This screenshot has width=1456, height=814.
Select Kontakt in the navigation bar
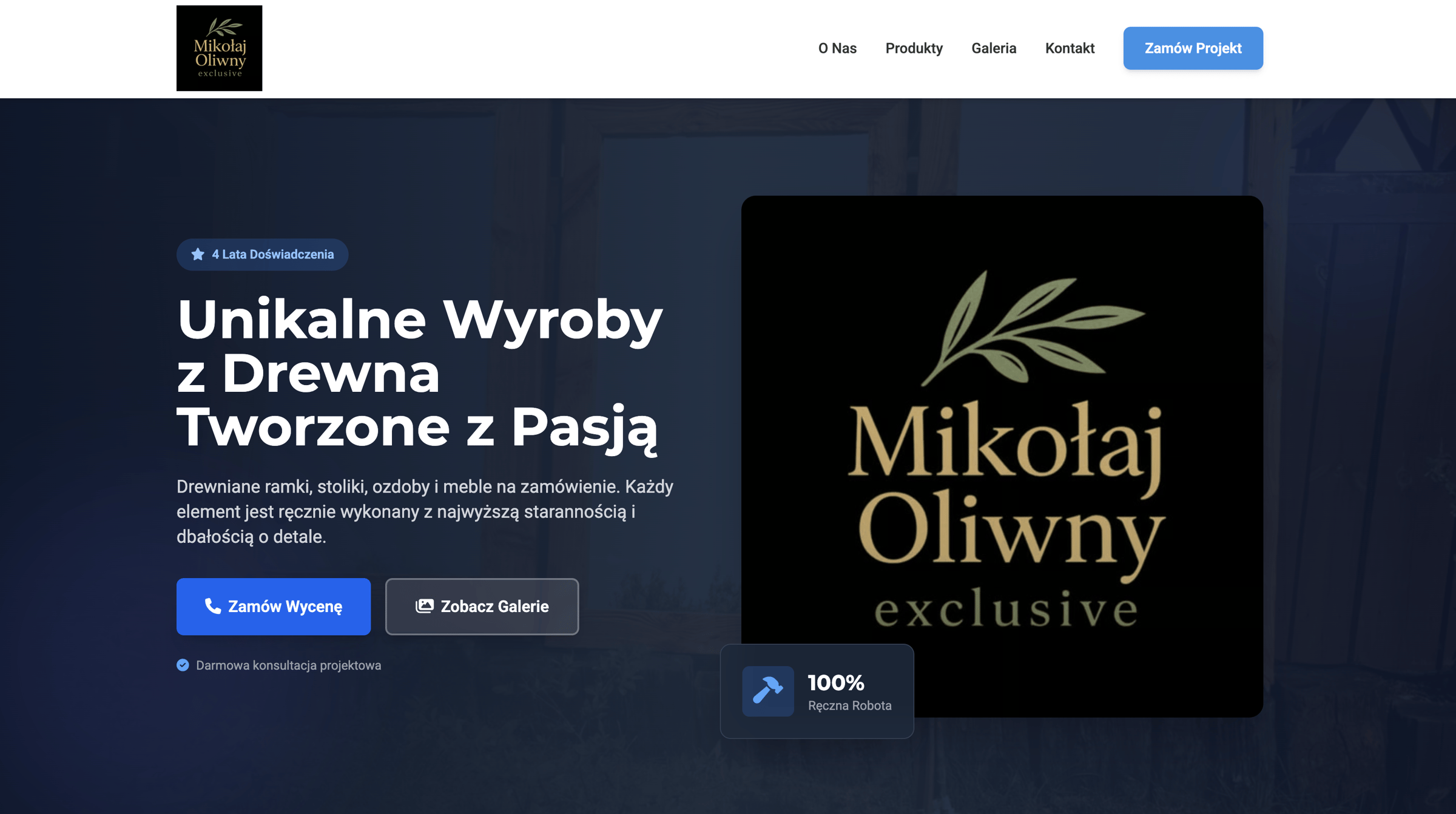pos(1070,48)
